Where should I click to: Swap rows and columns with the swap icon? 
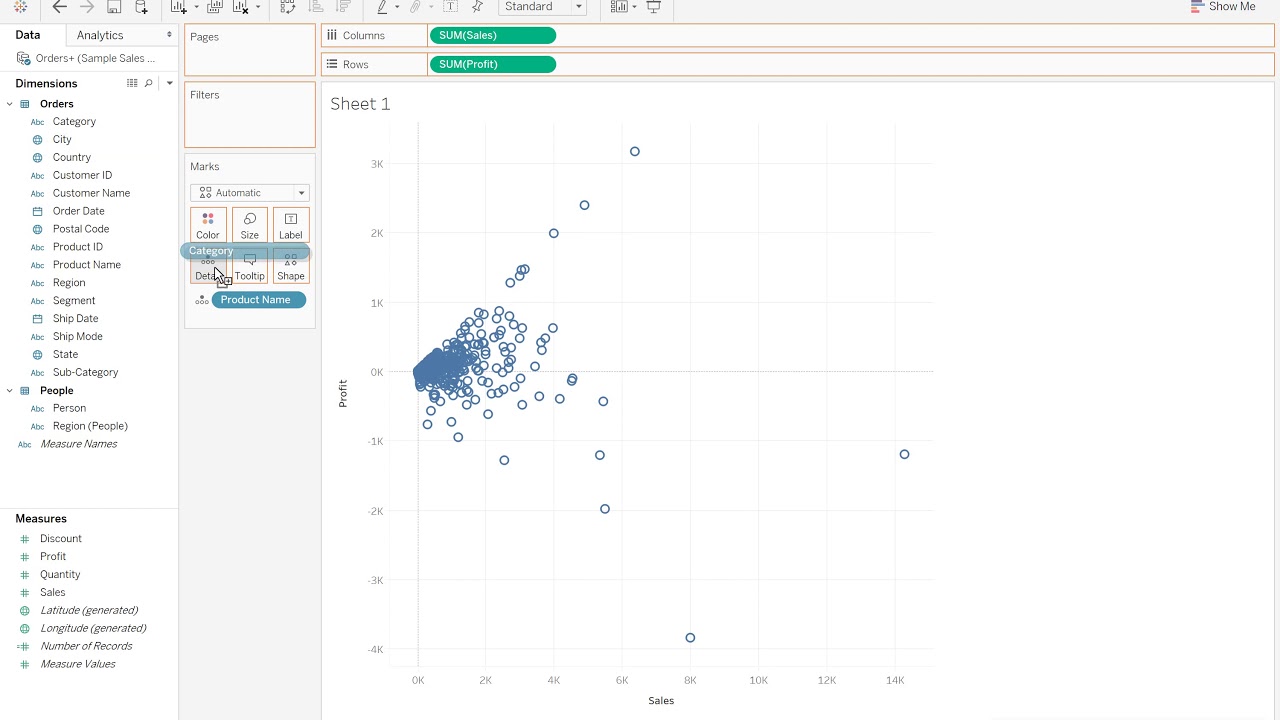point(288,7)
